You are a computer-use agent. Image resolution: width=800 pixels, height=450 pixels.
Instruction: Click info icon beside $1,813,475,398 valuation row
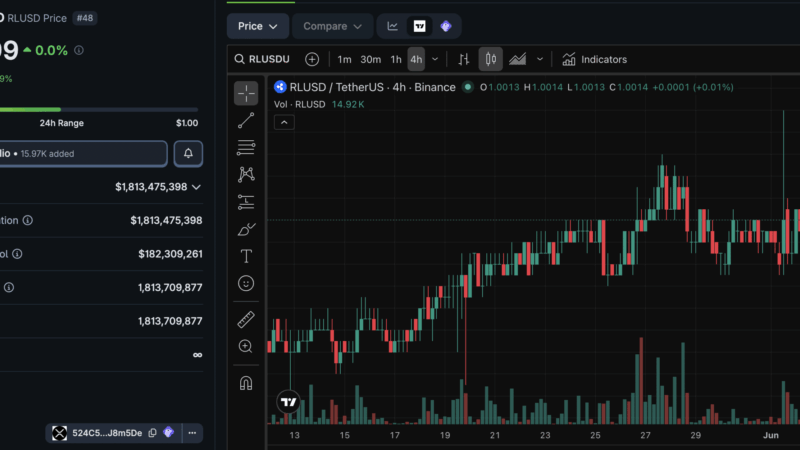[x=28, y=220]
